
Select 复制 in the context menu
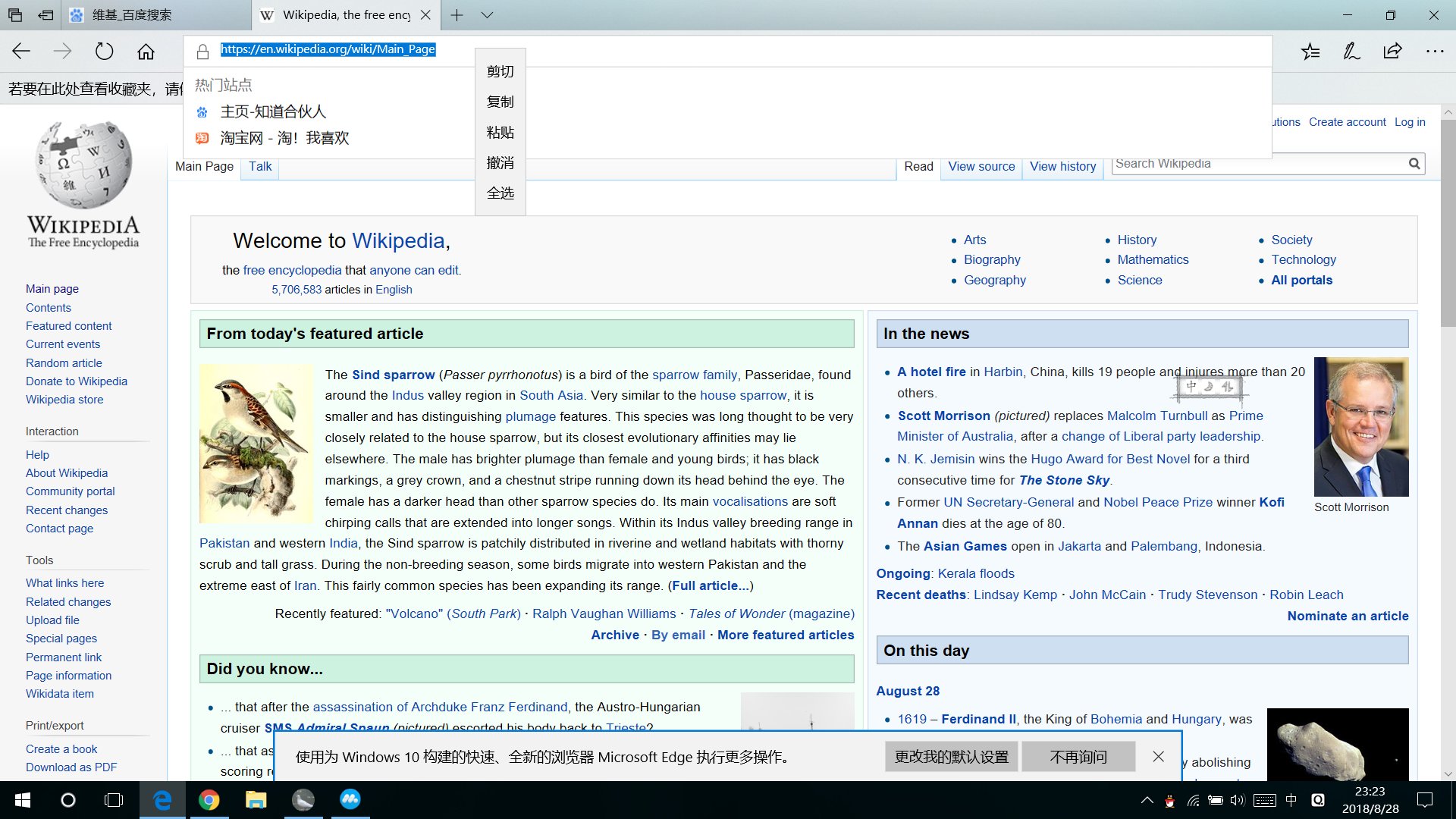500,102
